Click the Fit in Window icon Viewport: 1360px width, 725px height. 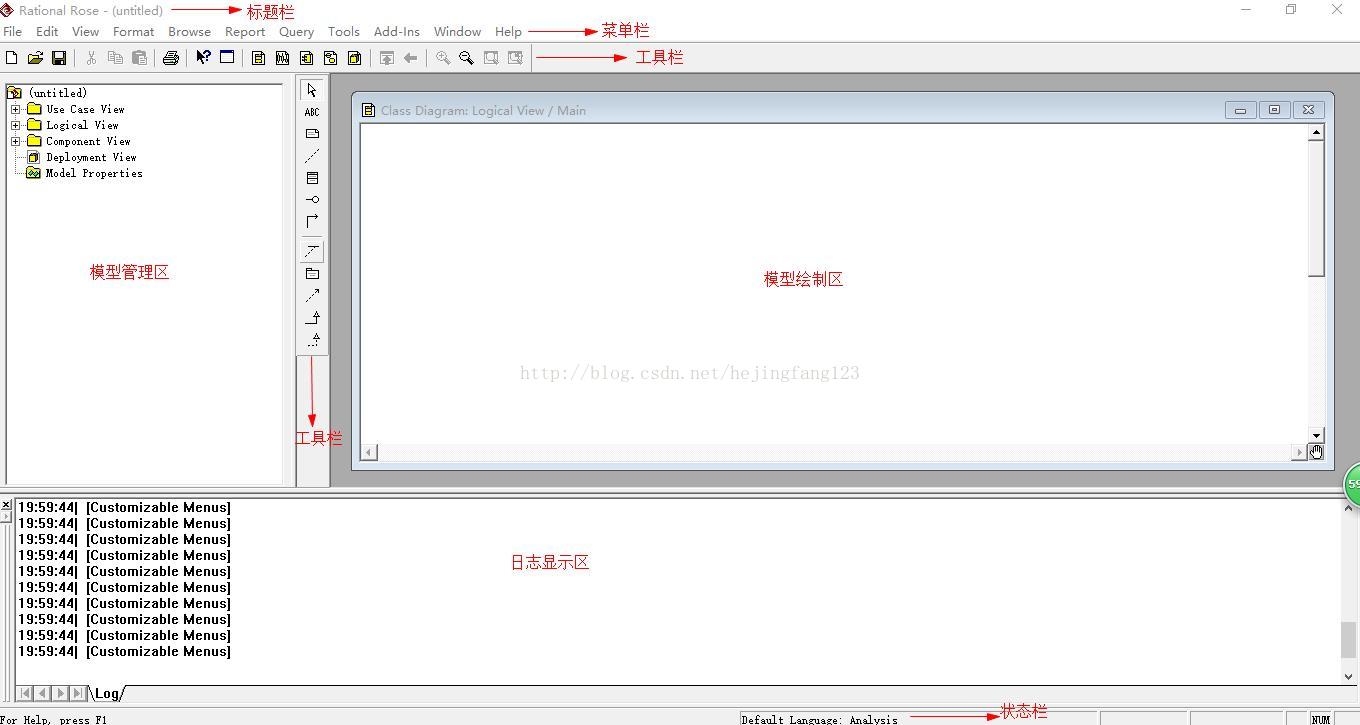[491, 58]
